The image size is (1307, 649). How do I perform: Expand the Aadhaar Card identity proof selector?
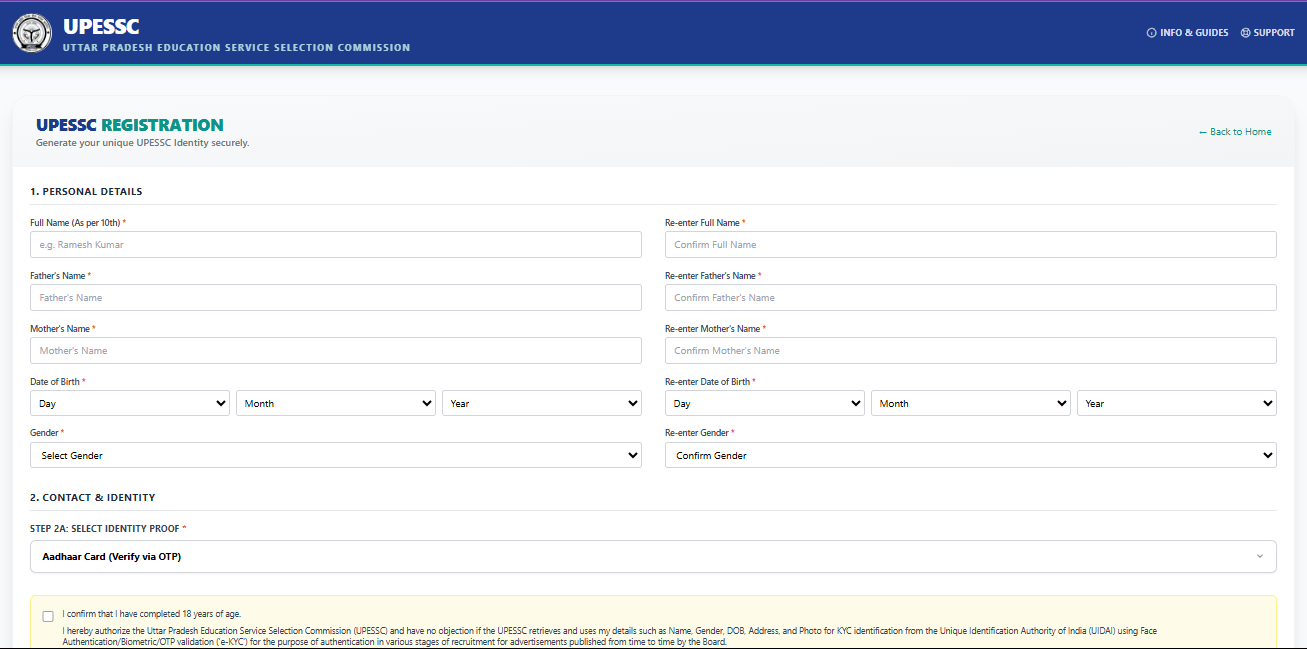point(653,557)
